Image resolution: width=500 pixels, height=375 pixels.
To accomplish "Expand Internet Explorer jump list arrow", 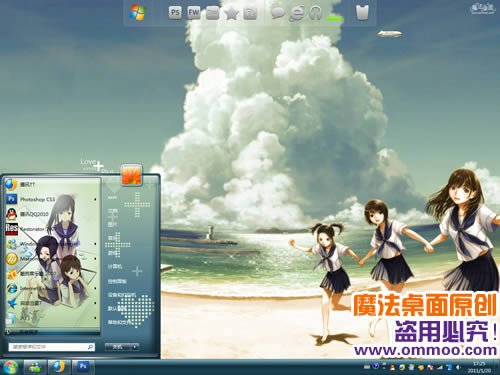I will coord(95,288).
